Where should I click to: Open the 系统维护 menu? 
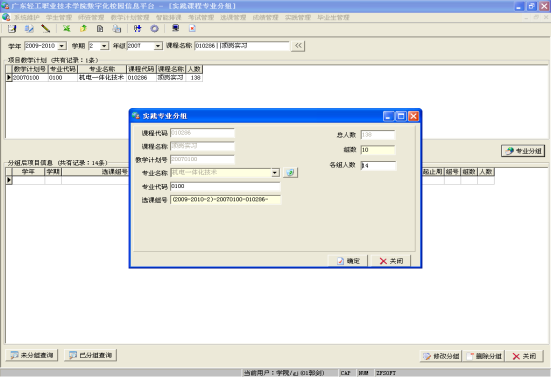26,17
